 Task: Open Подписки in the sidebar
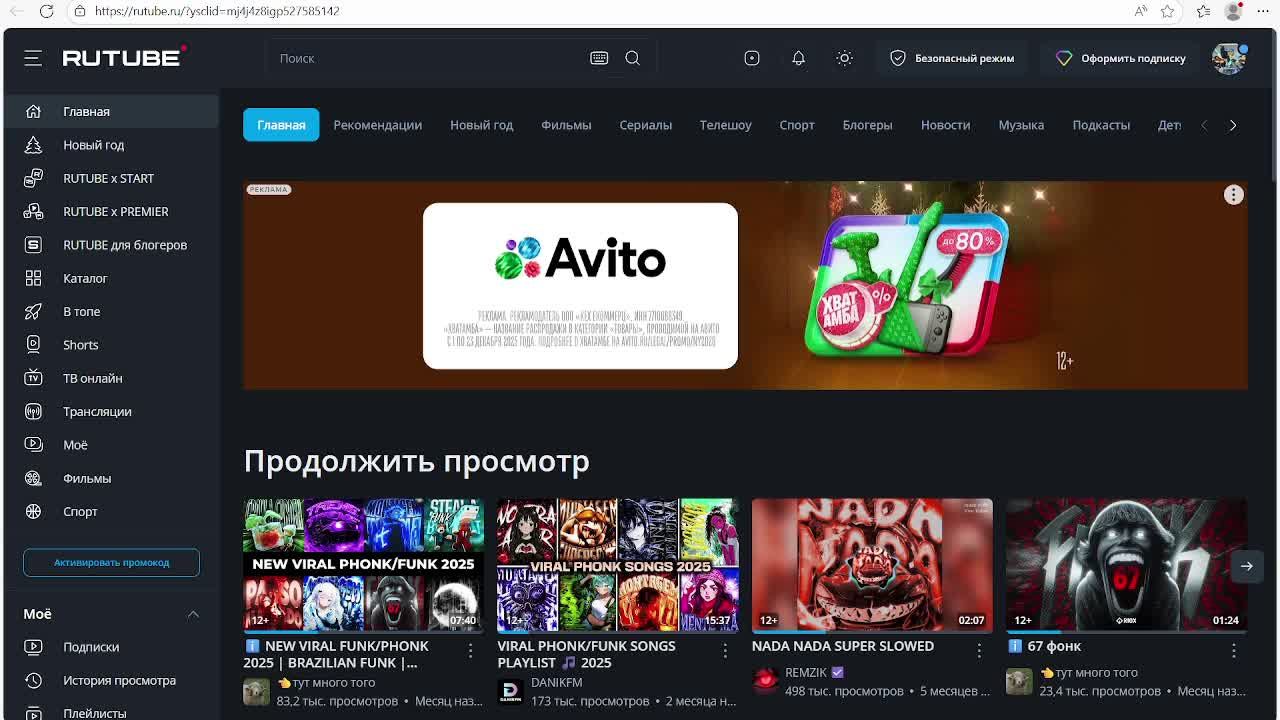coord(110,647)
